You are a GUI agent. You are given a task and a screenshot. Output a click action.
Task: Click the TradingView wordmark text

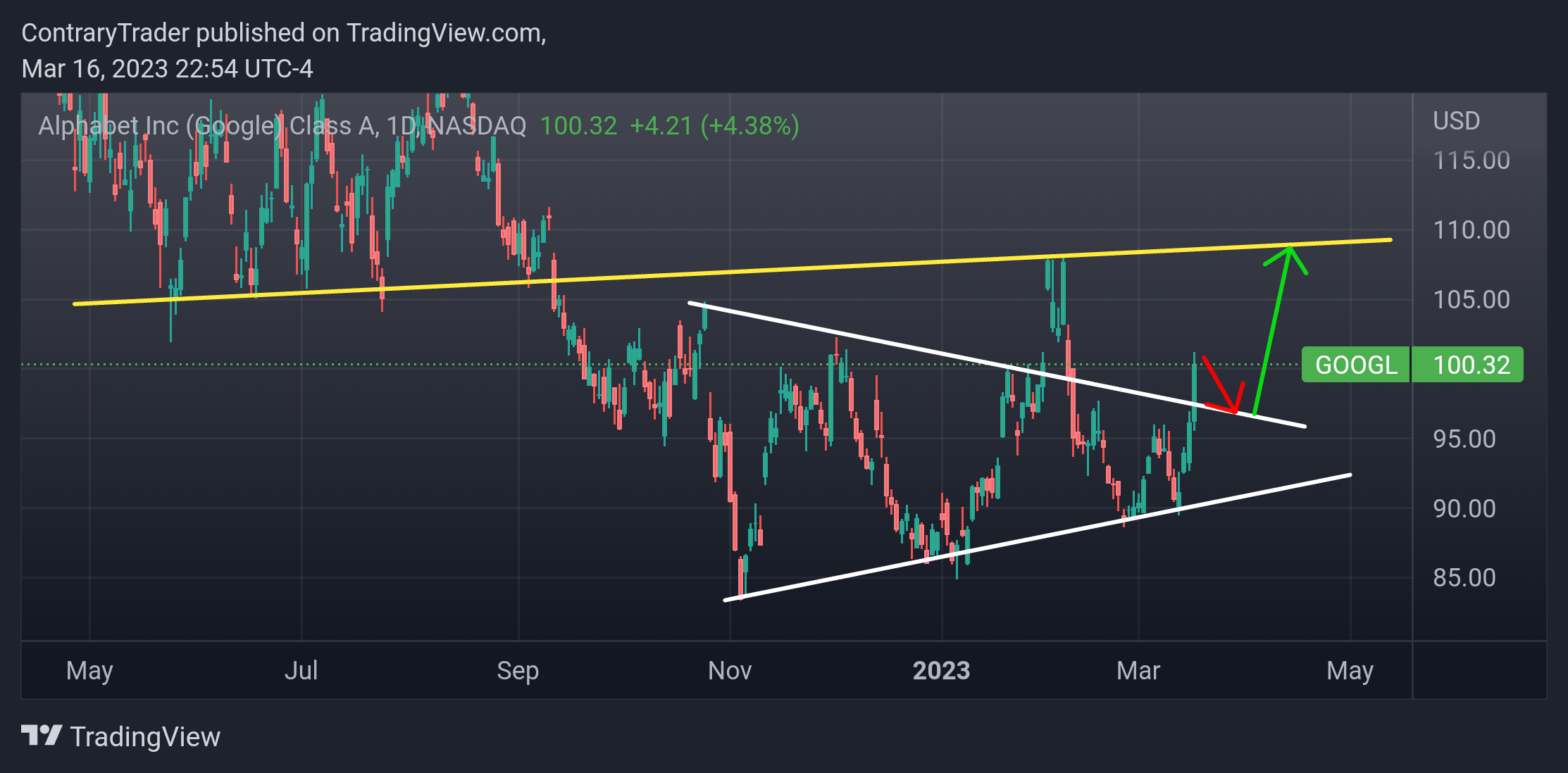(x=146, y=737)
